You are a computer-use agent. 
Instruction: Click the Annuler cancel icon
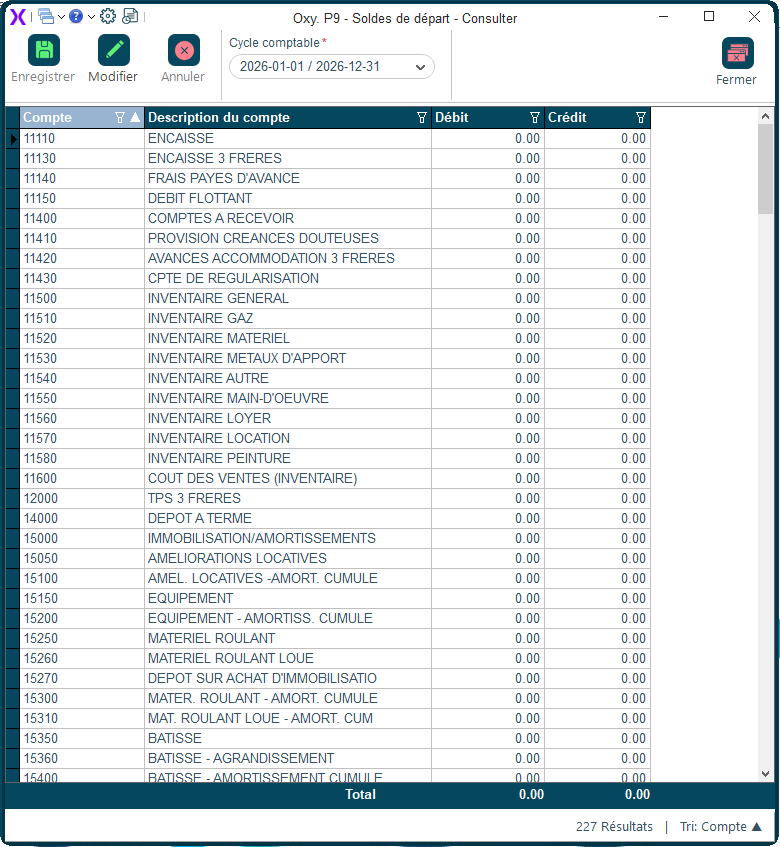[x=184, y=50]
